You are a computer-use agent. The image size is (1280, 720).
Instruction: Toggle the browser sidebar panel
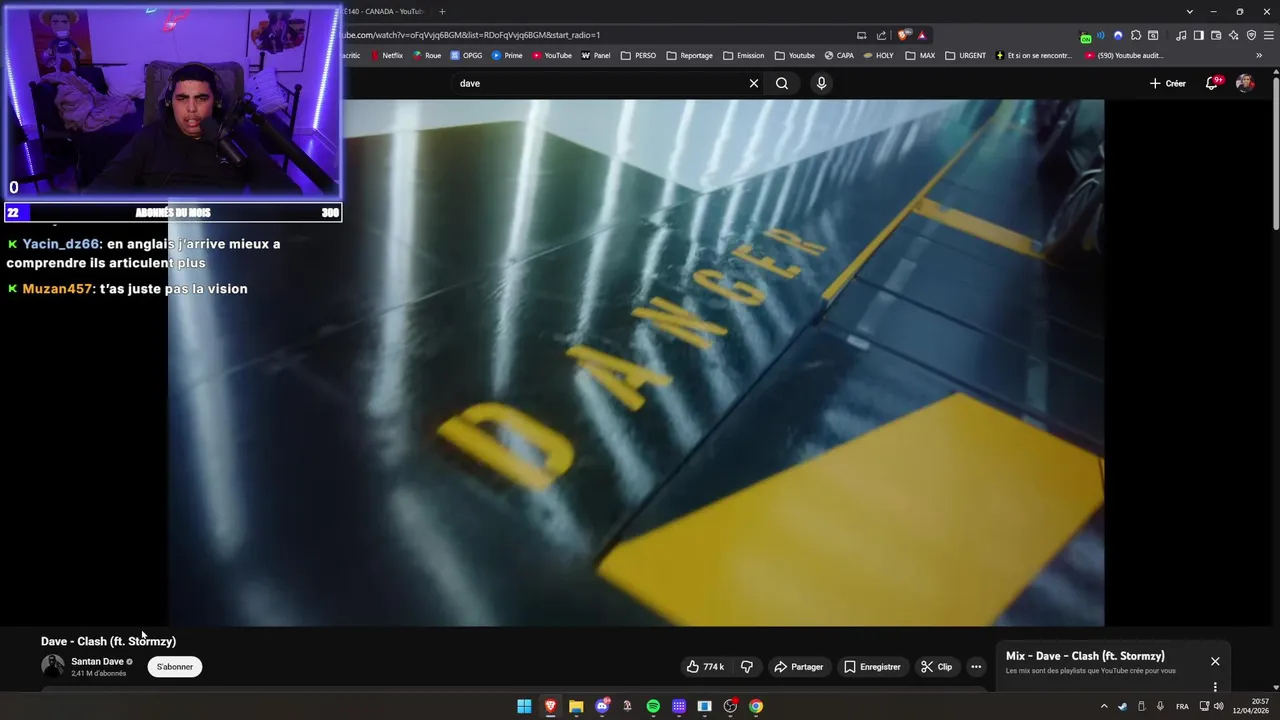(1199, 35)
